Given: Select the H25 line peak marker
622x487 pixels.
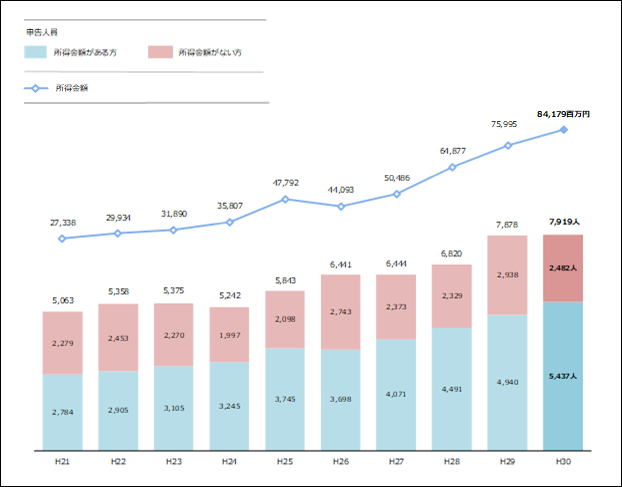Looking at the screenshot, I should [285, 199].
